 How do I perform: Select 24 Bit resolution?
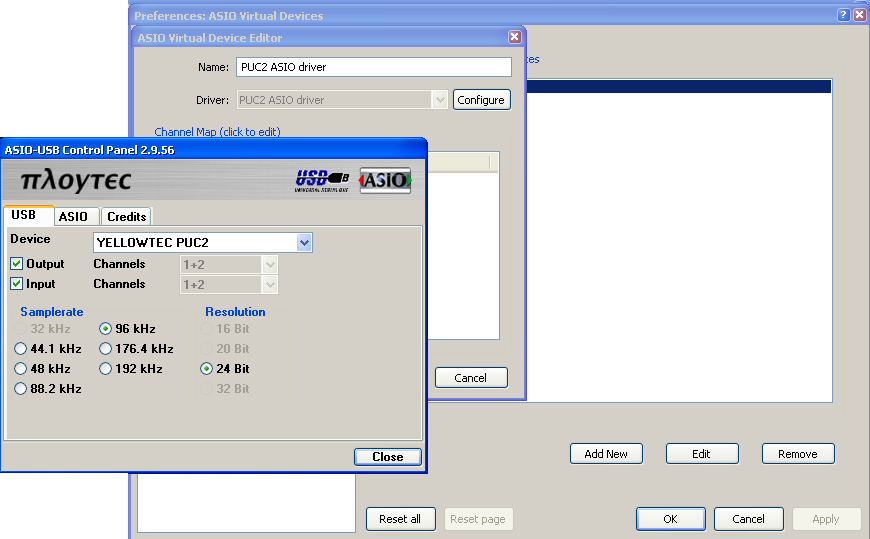click(206, 369)
